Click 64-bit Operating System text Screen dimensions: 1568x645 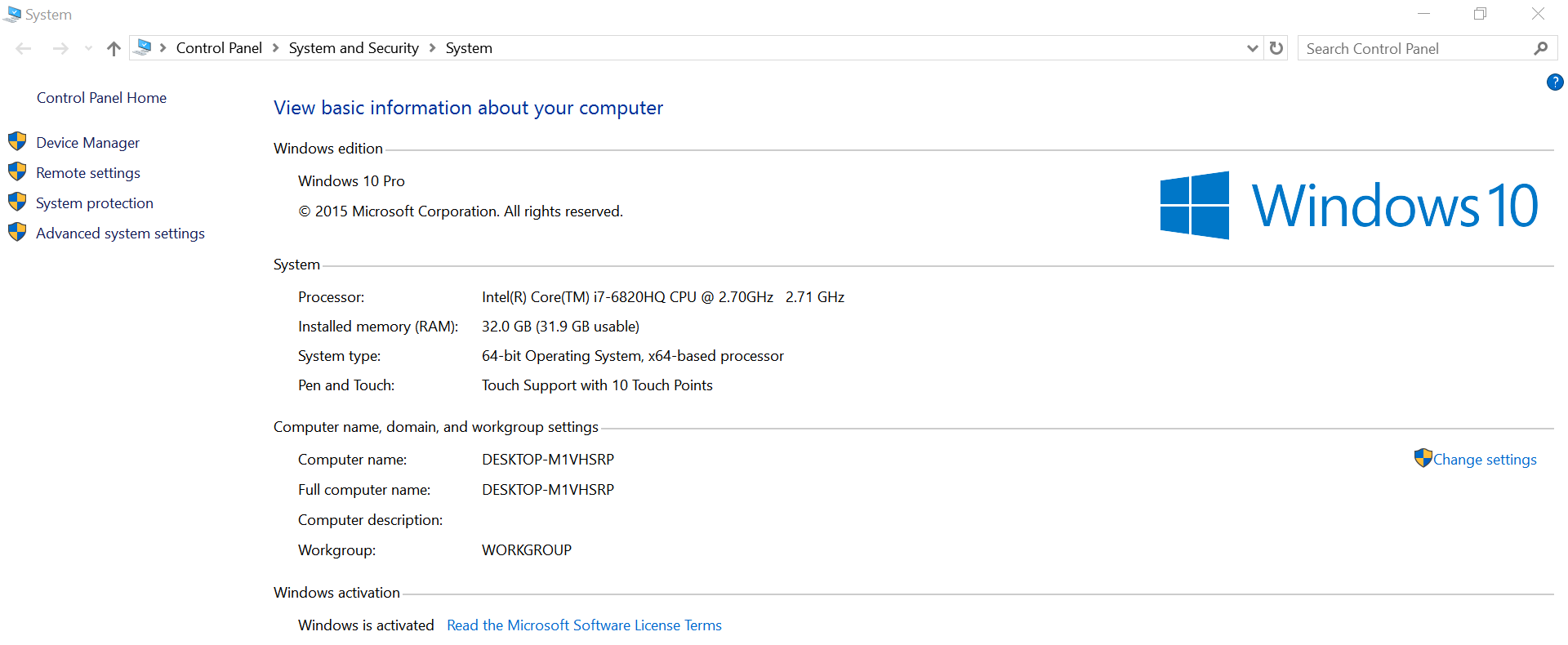[x=633, y=356]
